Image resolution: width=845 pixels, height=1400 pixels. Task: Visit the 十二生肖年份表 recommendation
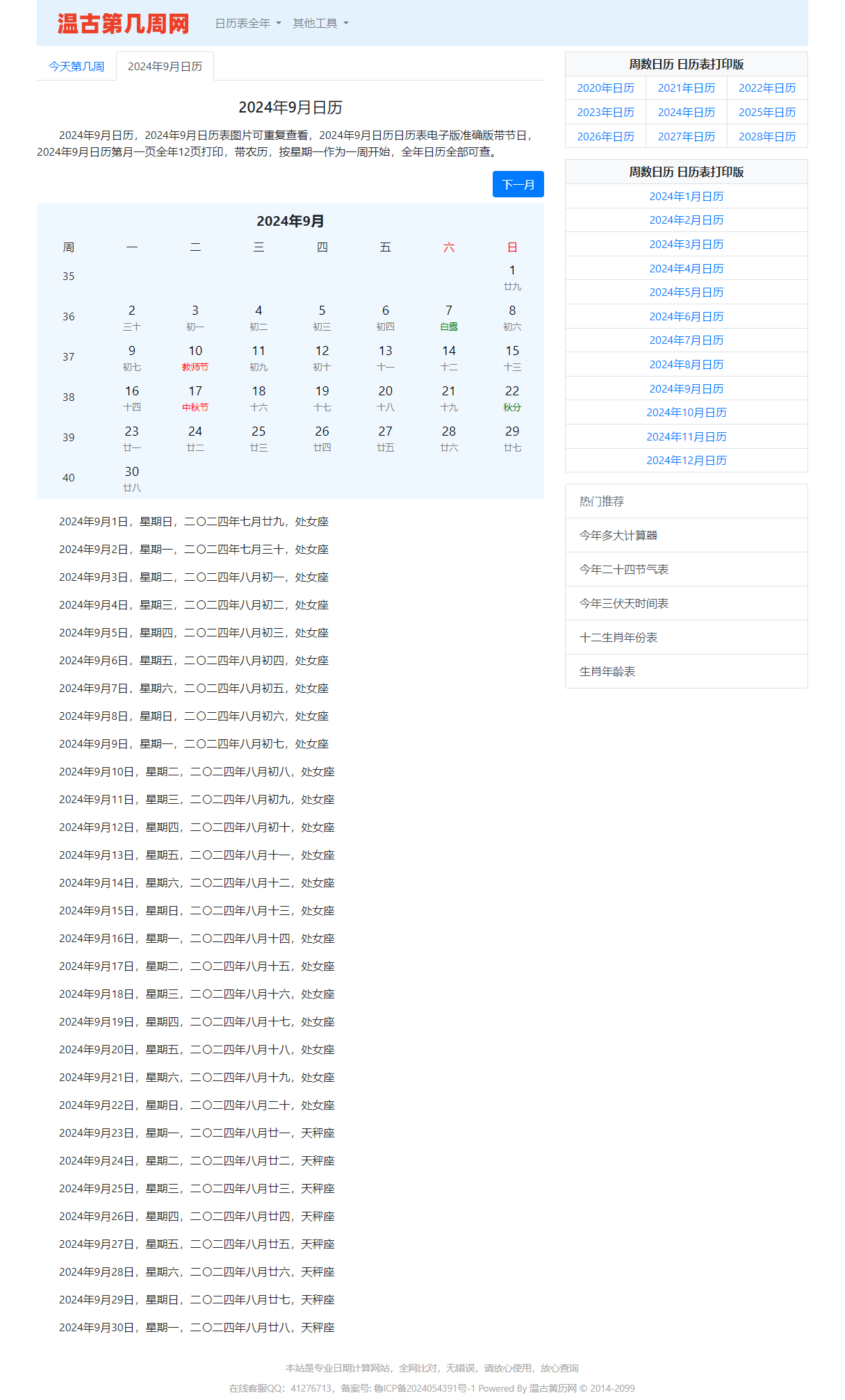pyautogui.click(x=618, y=638)
